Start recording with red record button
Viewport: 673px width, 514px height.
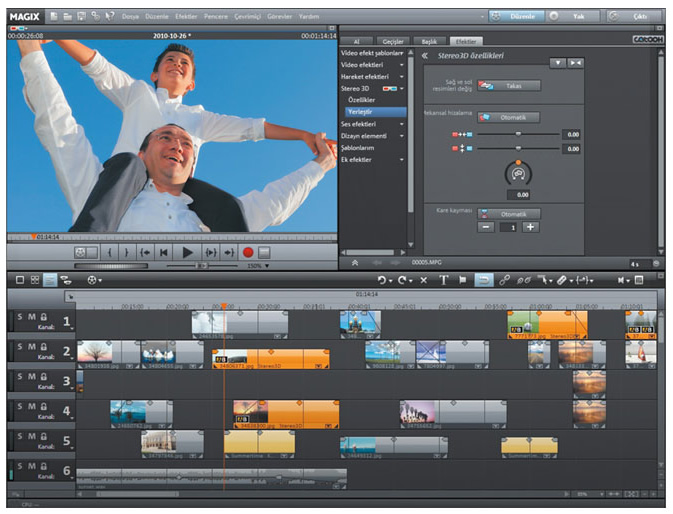point(248,253)
